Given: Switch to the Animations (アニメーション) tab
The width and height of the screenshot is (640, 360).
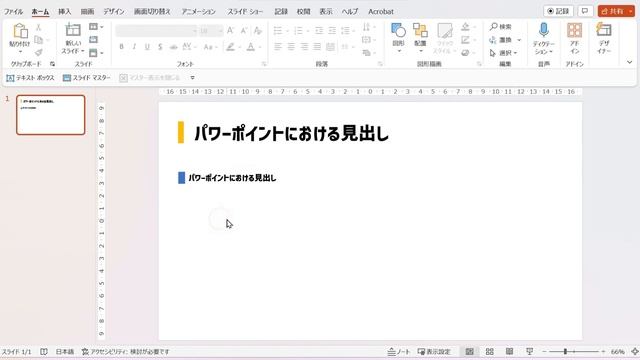Looking at the screenshot, I should [x=198, y=12].
